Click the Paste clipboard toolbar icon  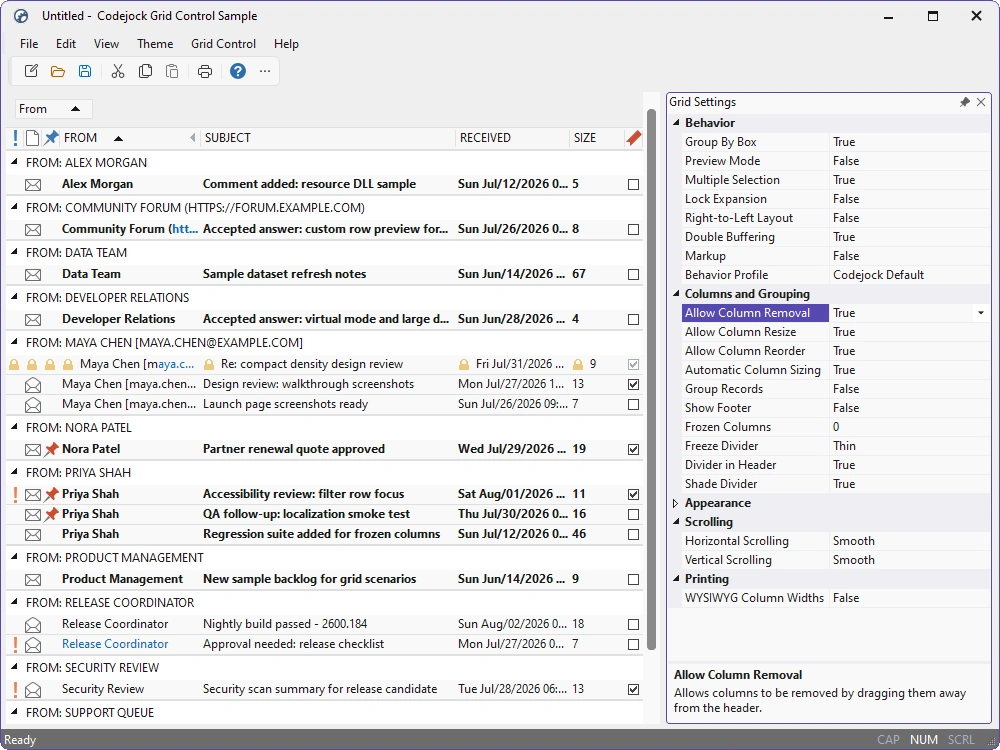tap(172, 71)
